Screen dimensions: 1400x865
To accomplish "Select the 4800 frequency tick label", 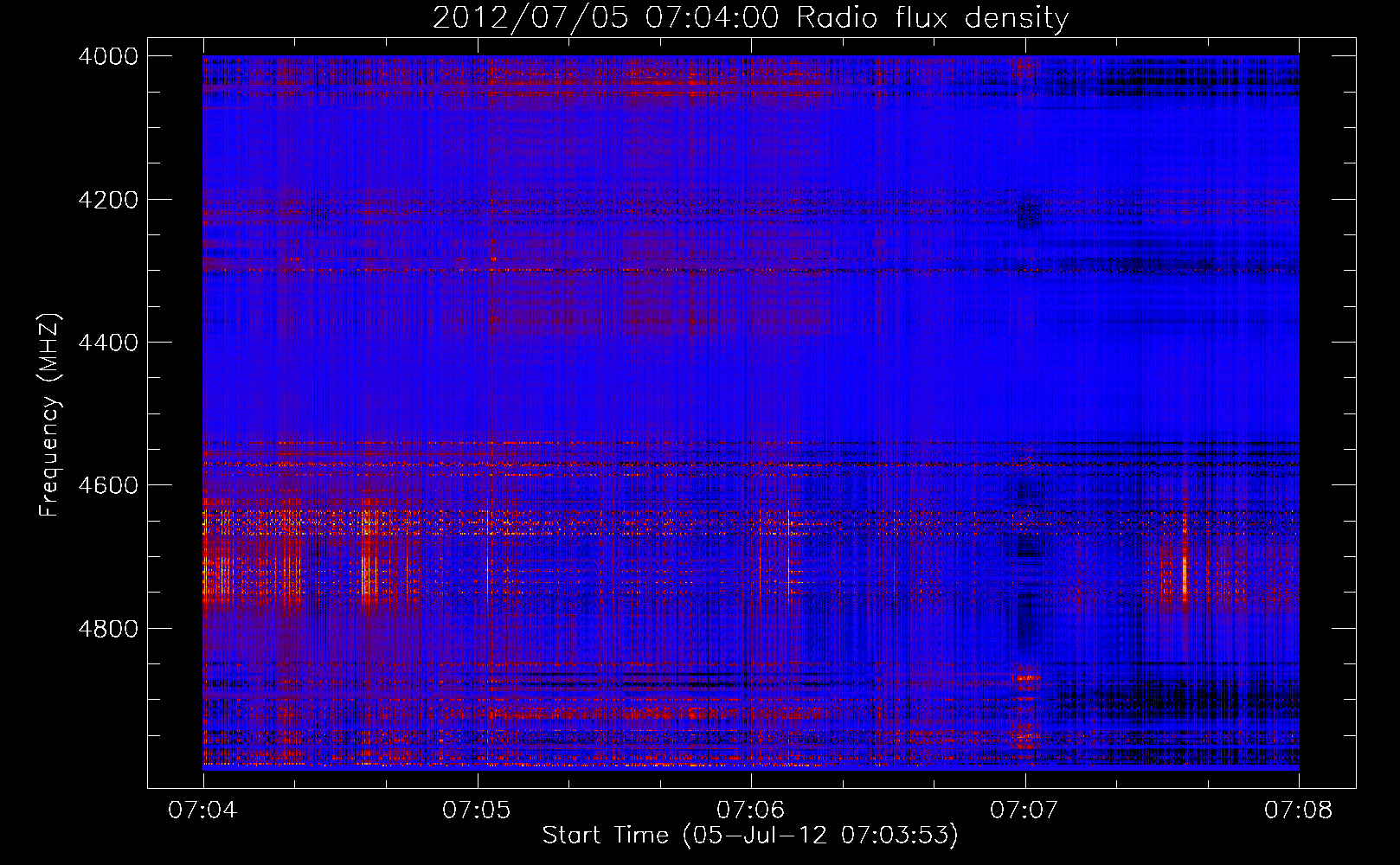I will (x=108, y=629).
